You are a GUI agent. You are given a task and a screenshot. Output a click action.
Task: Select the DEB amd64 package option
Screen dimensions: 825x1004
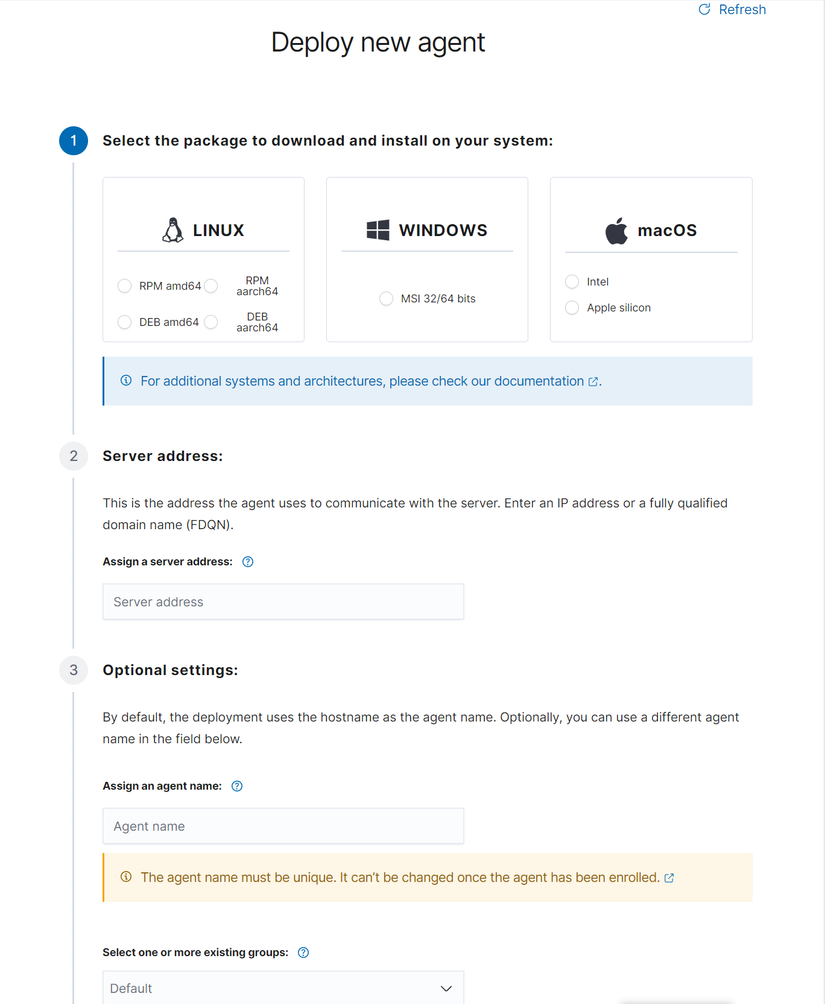pos(125,322)
